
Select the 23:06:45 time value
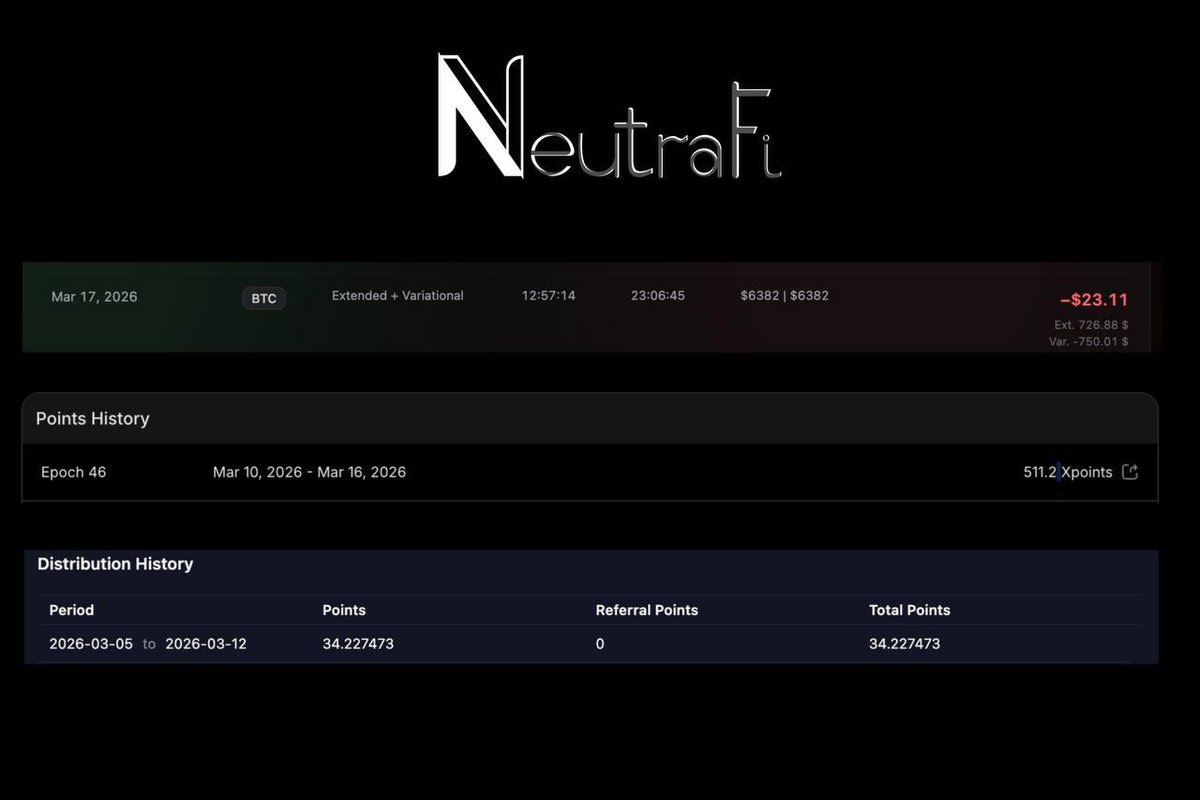point(658,296)
